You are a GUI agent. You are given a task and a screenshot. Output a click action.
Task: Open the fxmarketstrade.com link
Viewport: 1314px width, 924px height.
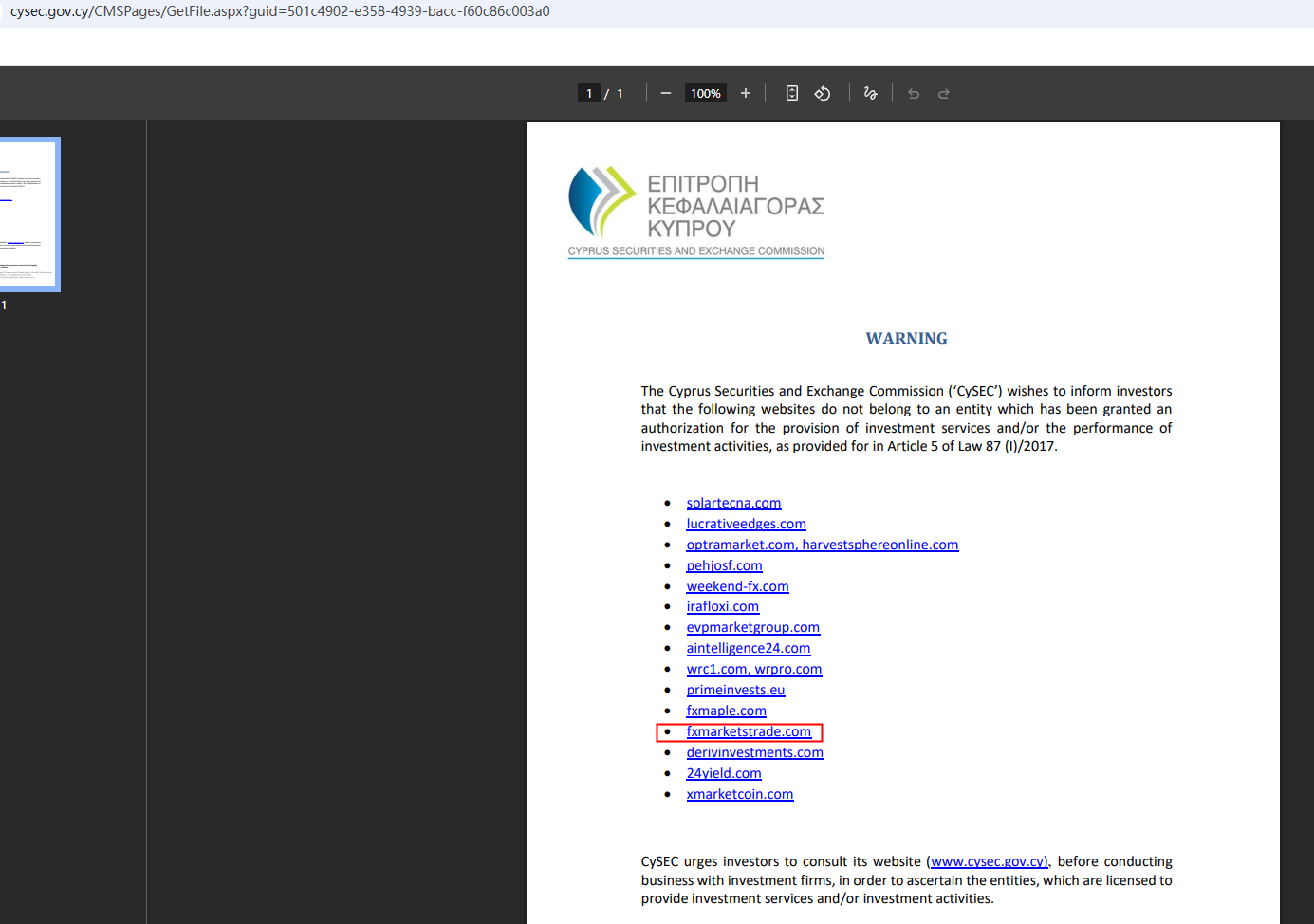pyautogui.click(x=749, y=731)
